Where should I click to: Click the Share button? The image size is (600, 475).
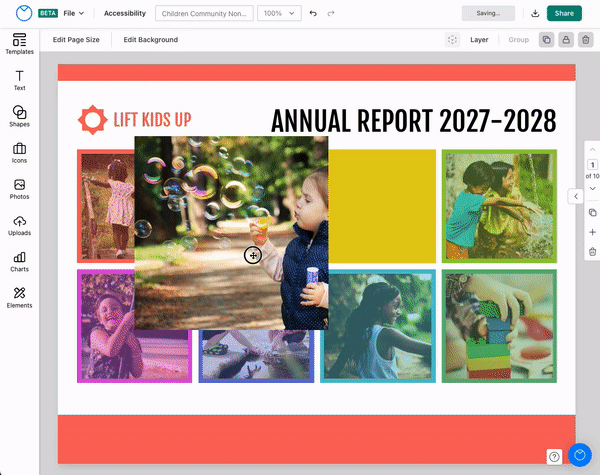point(564,13)
